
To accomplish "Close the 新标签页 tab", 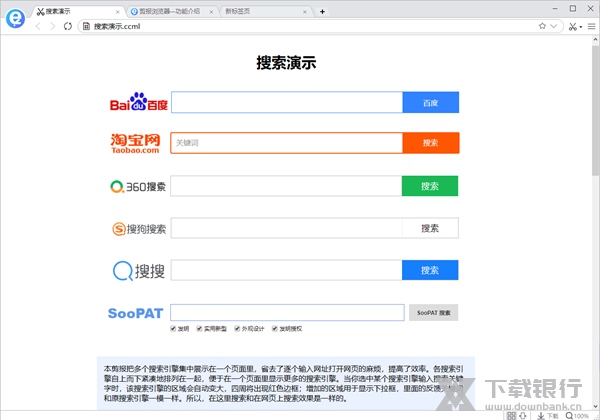I will point(305,12).
